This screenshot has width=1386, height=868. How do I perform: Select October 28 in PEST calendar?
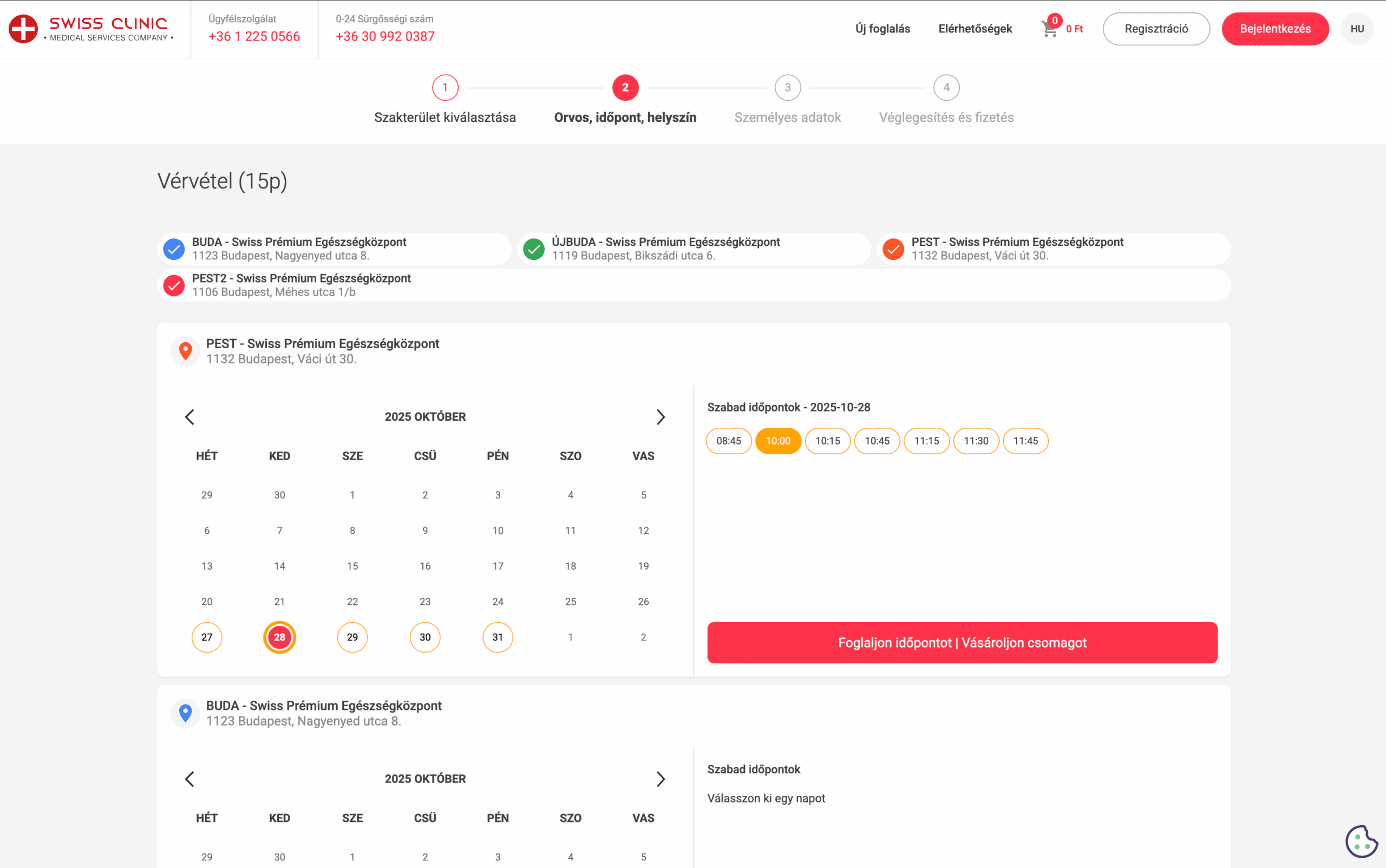279,637
